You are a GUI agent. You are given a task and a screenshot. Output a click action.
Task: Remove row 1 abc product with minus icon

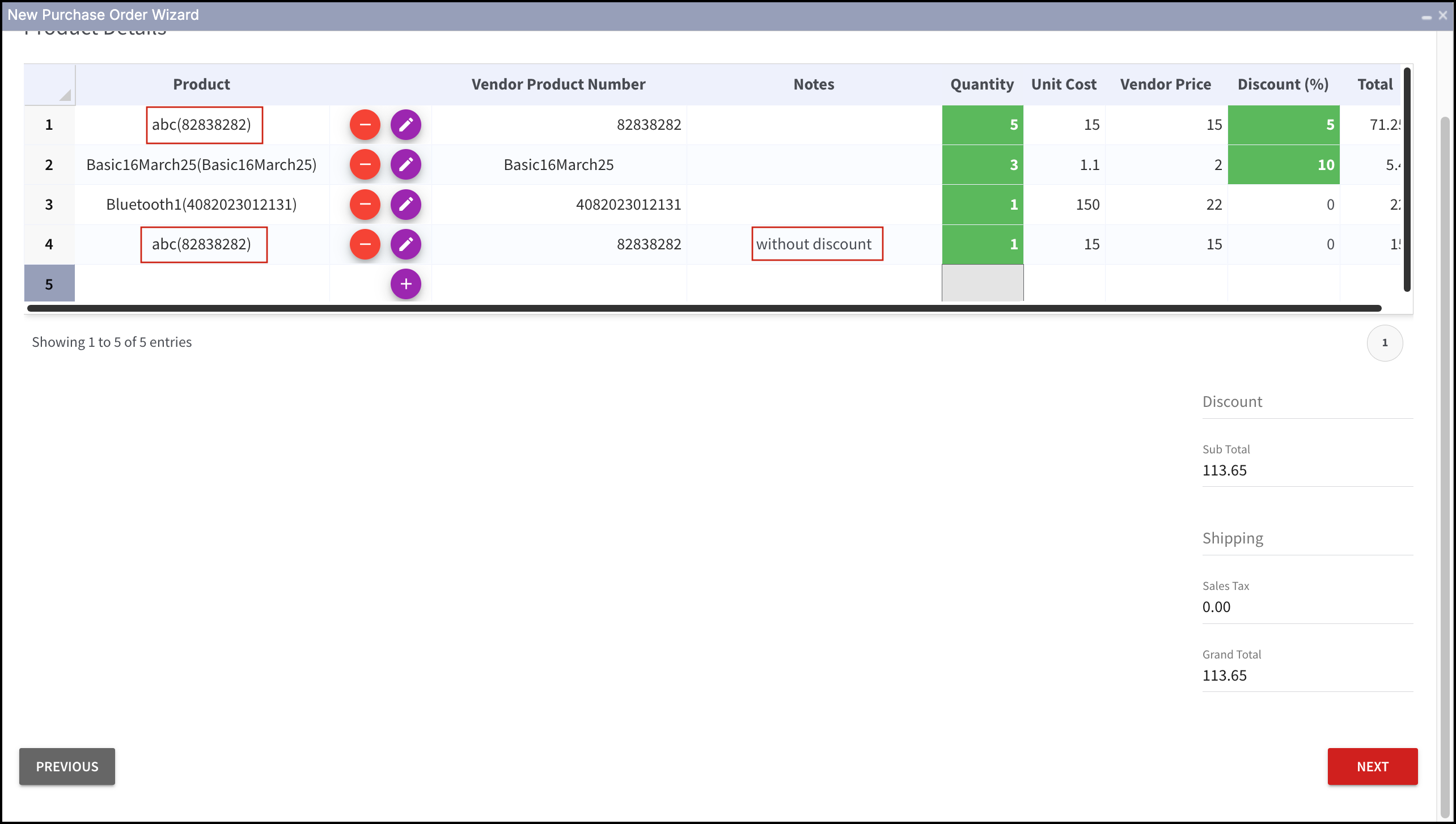365,125
